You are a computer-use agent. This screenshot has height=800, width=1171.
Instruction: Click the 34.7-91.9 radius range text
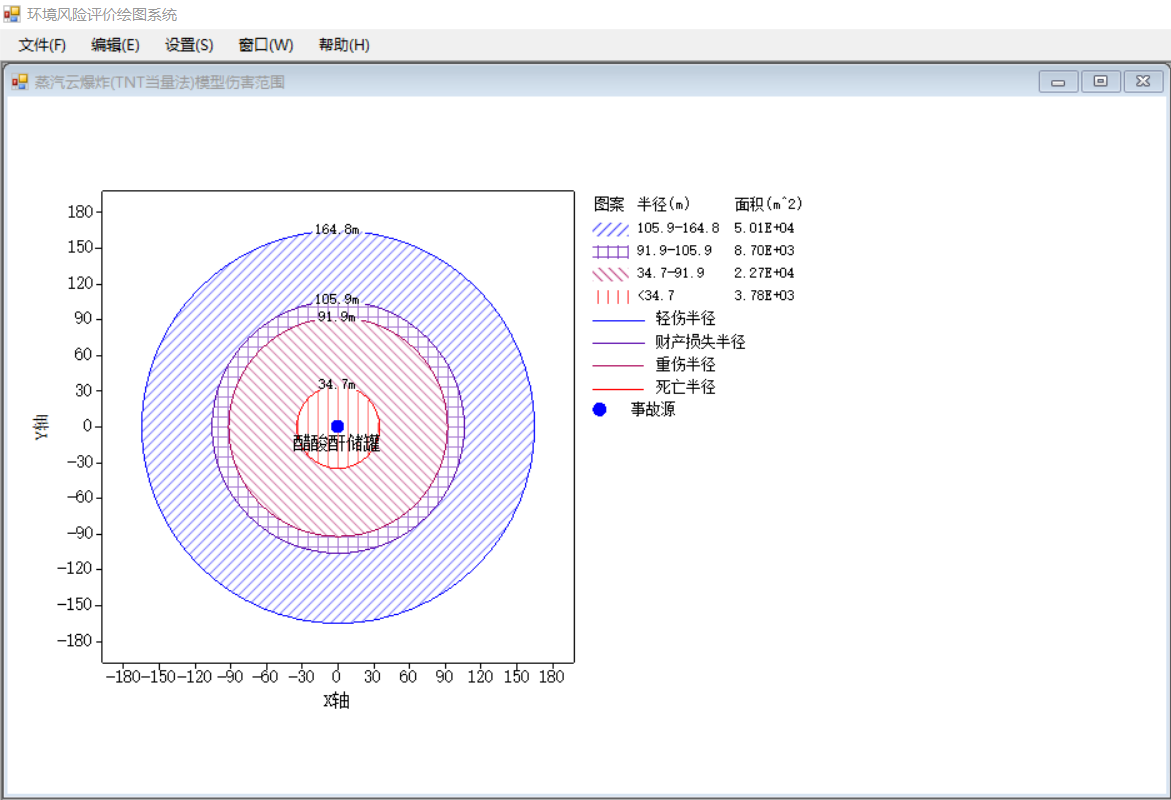click(671, 273)
